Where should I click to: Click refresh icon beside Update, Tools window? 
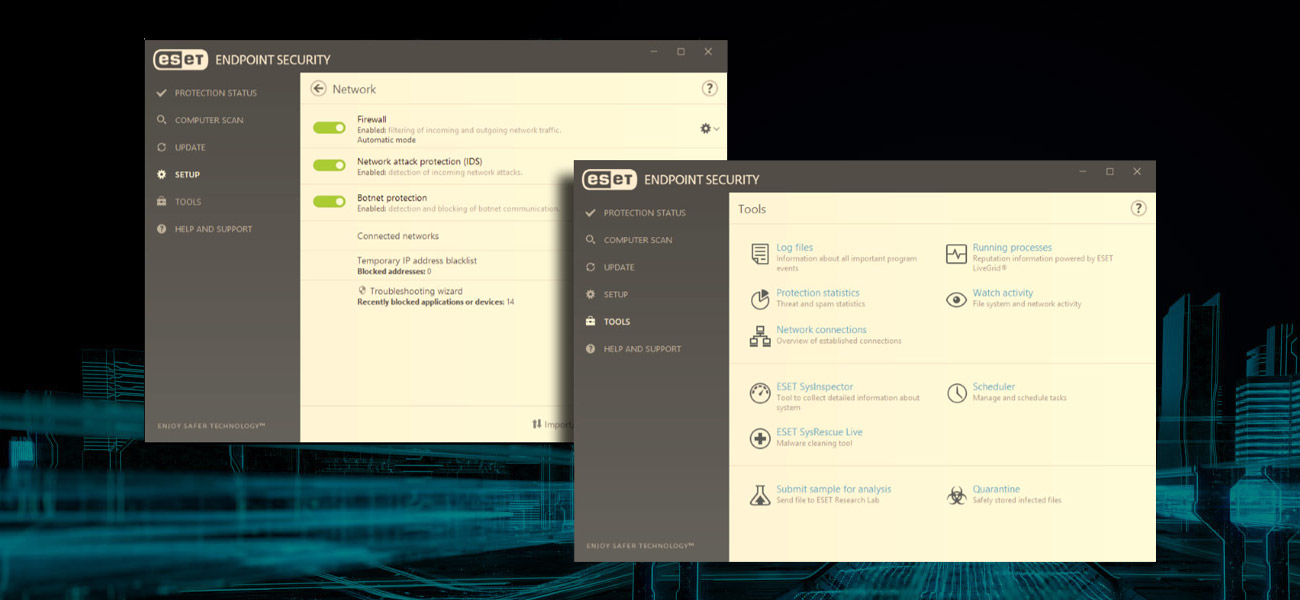[591, 267]
